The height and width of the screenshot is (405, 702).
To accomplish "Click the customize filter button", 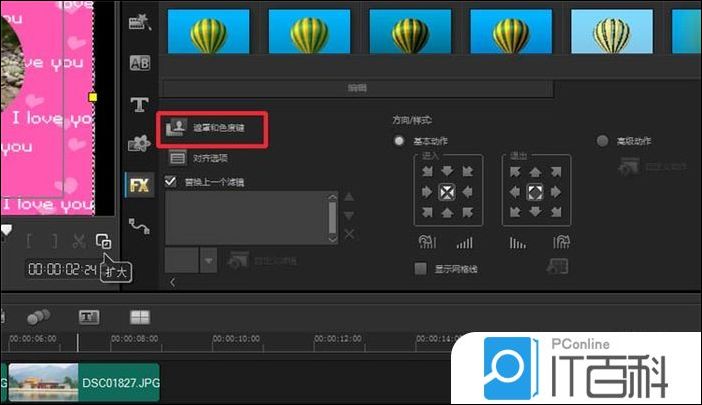I will click(x=262, y=261).
